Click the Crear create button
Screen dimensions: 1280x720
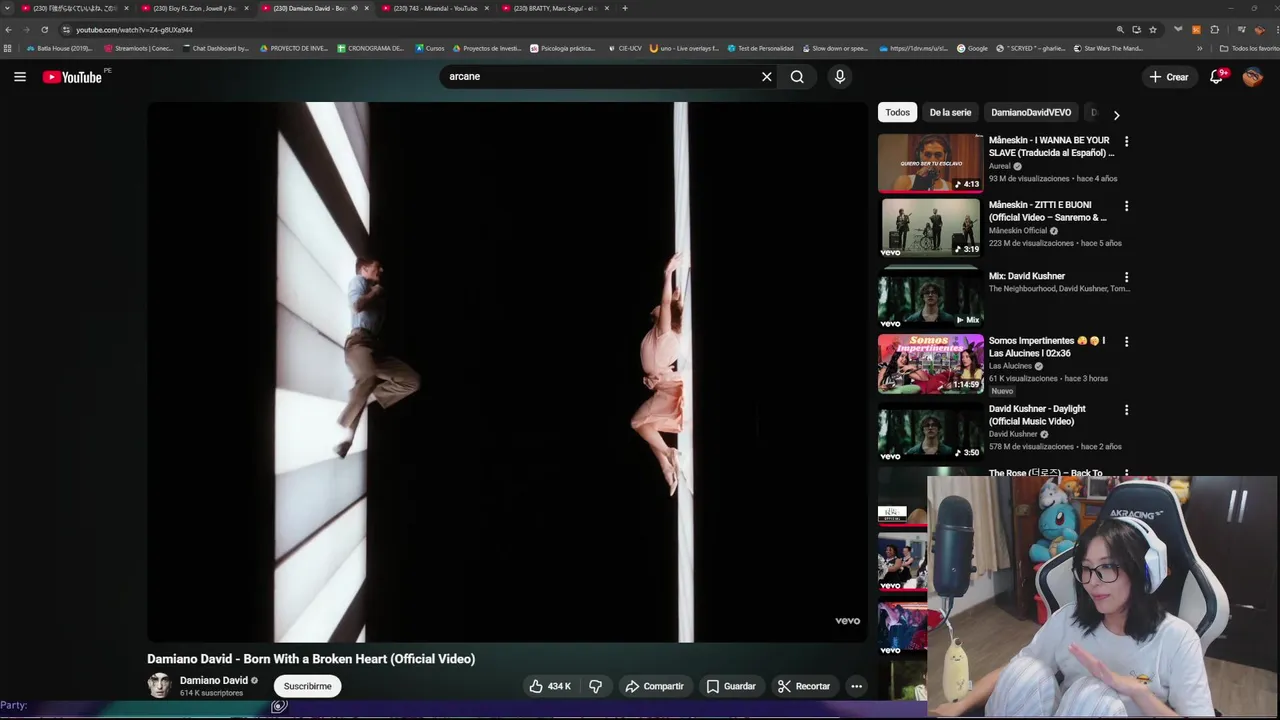pyautogui.click(x=1168, y=77)
